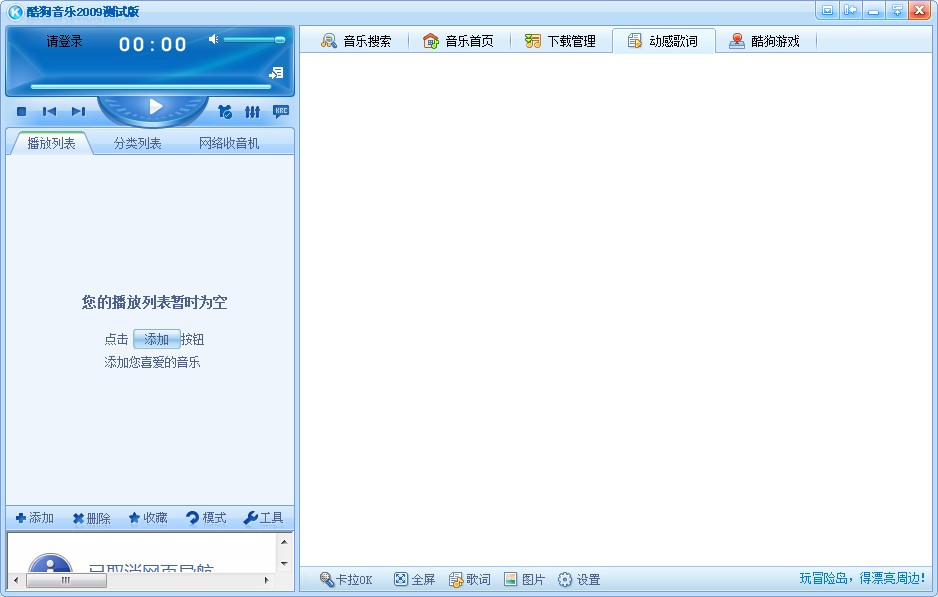Screen dimensions: 938x597
Task: Open the equalizer sliders icon
Action: (x=252, y=111)
